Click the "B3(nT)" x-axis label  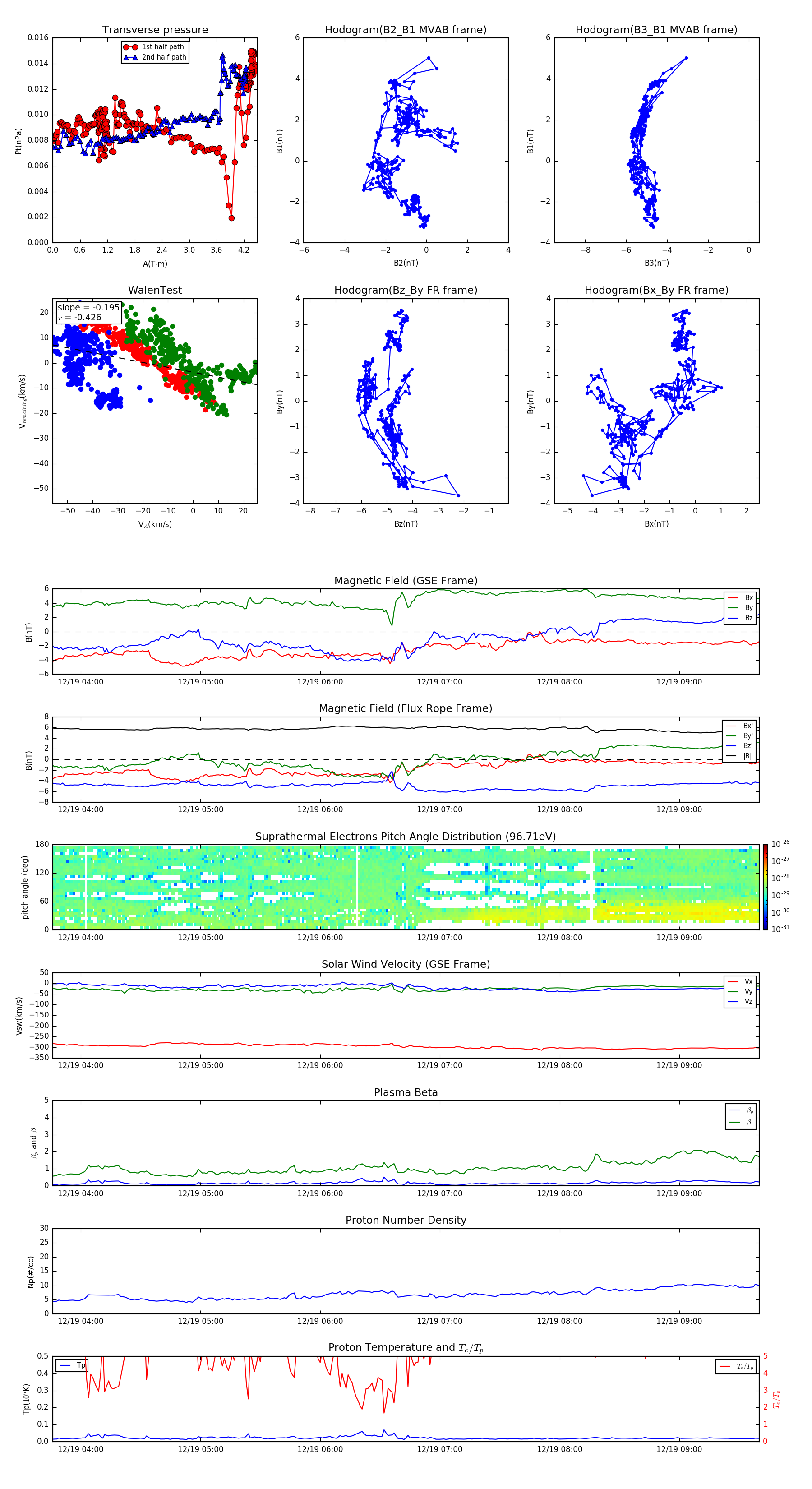pos(656,263)
